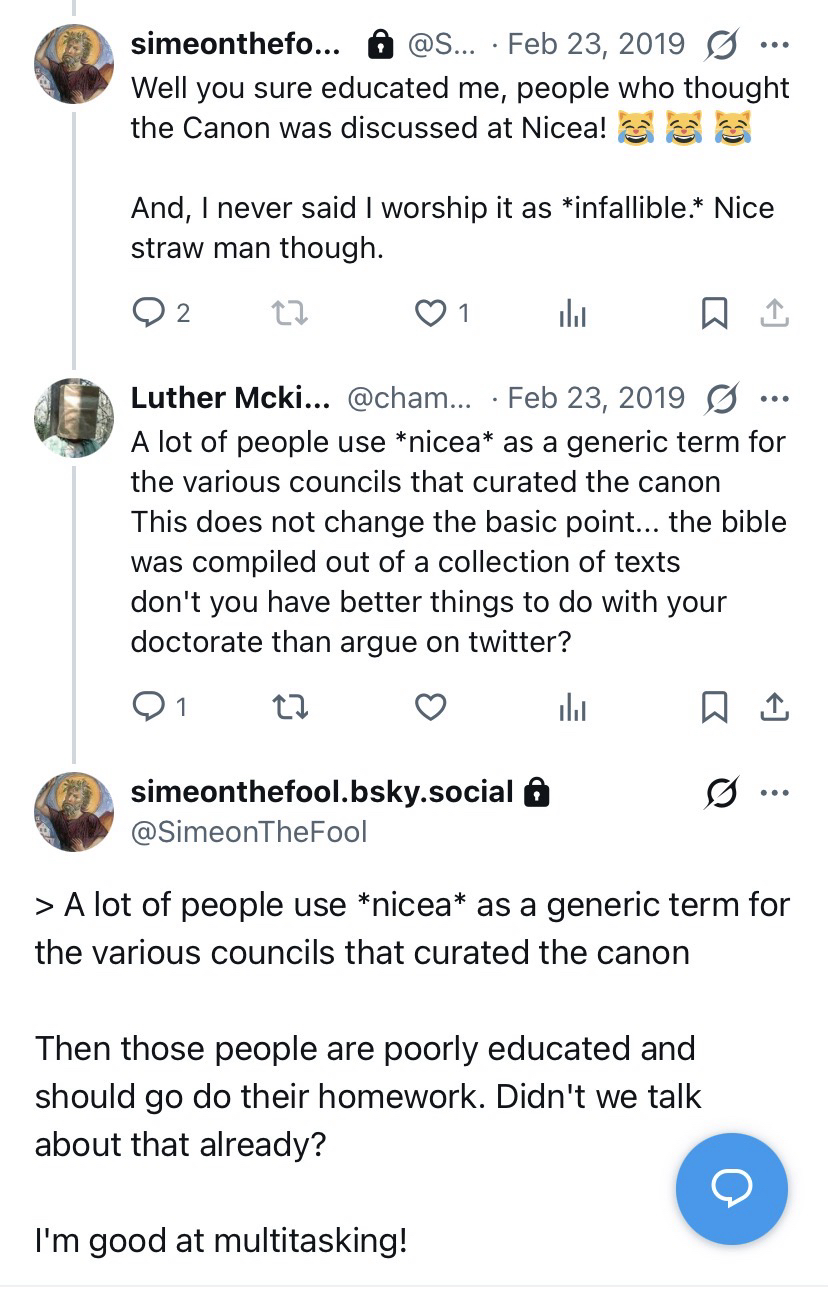Tap the blue floating reply button
This screenshot has width=828, height=1291.
pos(731,1188)
